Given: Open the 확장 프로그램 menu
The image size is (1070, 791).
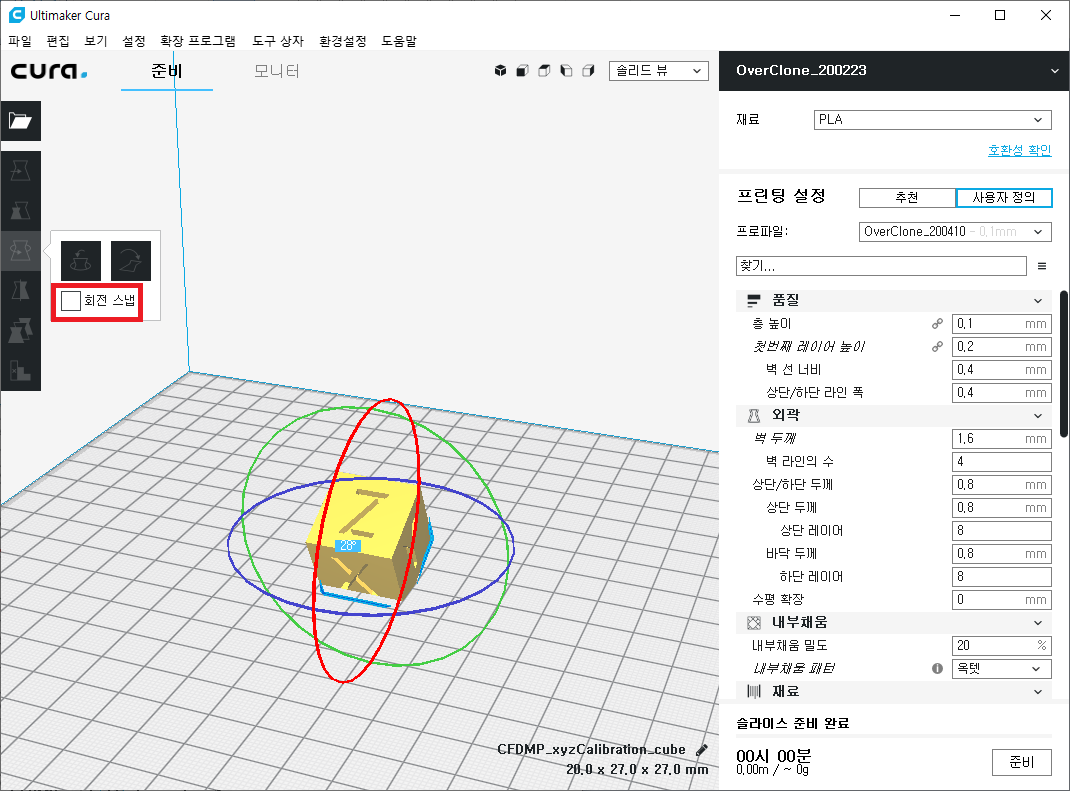Looking at the screenshot, I should click(198, 41).
